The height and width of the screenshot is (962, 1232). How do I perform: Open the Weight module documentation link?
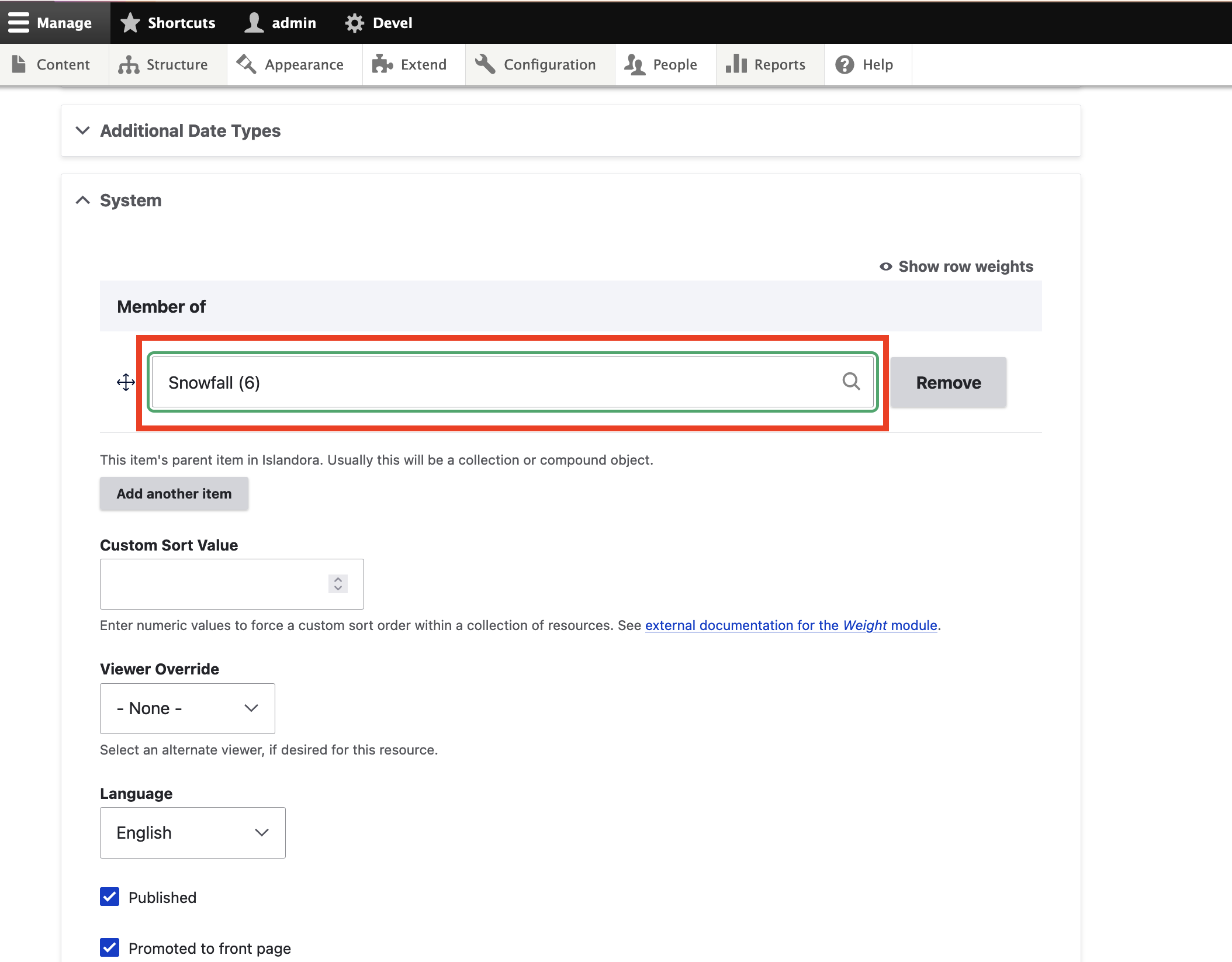(x=791, y=625)
